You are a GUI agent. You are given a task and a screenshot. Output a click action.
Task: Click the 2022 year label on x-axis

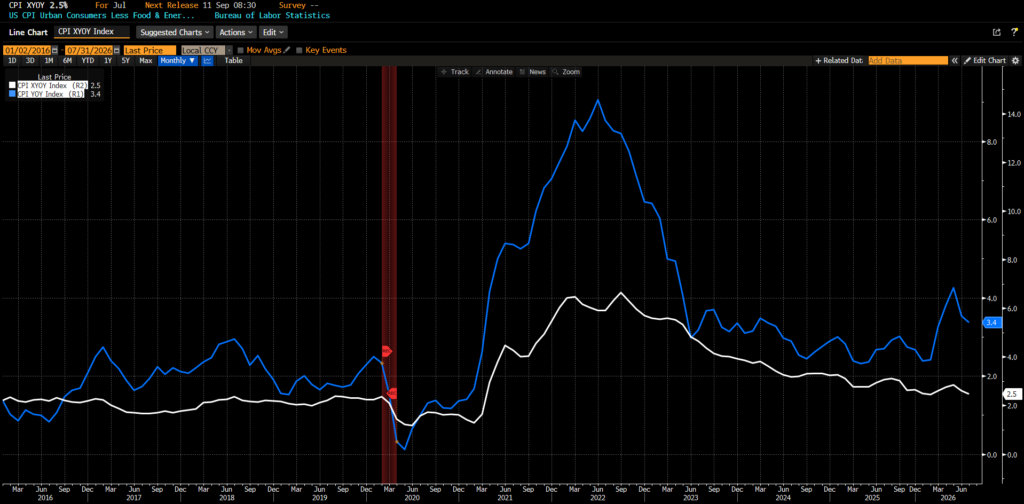(598, 497)
